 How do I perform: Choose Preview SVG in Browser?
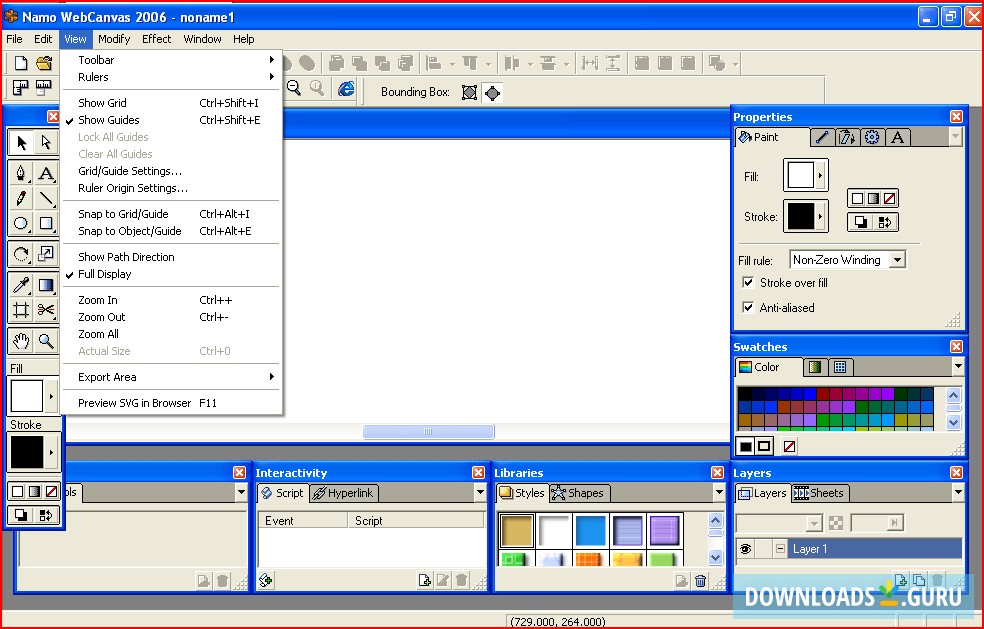click(x=134, y=403)
